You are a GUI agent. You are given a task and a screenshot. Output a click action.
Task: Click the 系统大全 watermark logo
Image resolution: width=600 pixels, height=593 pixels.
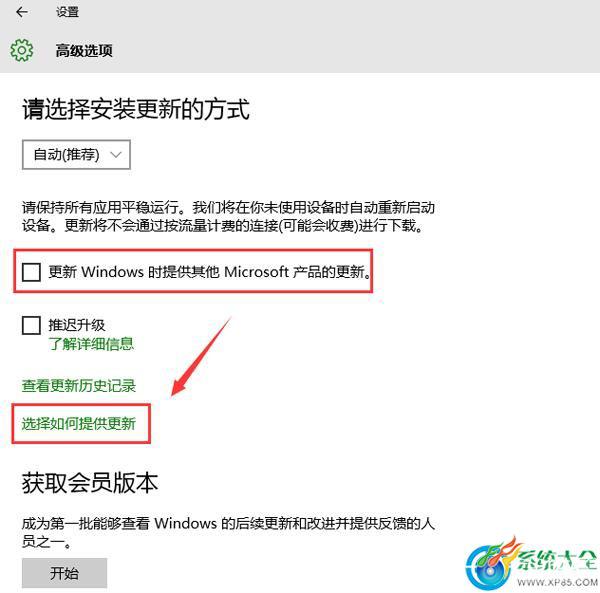click(x=531, y=562)
